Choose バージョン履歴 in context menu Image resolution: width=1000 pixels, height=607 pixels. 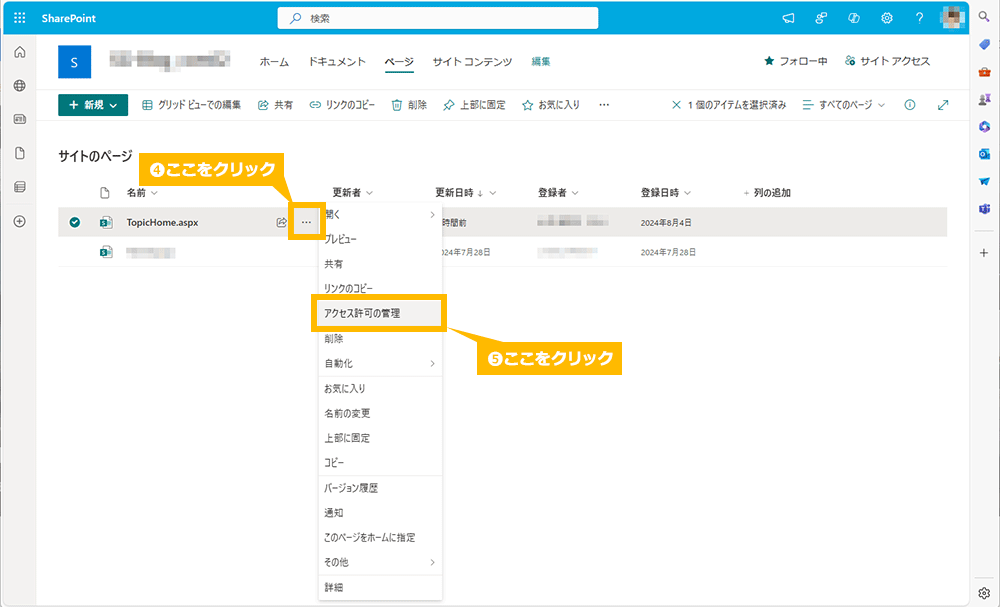[x=380, y=488]
